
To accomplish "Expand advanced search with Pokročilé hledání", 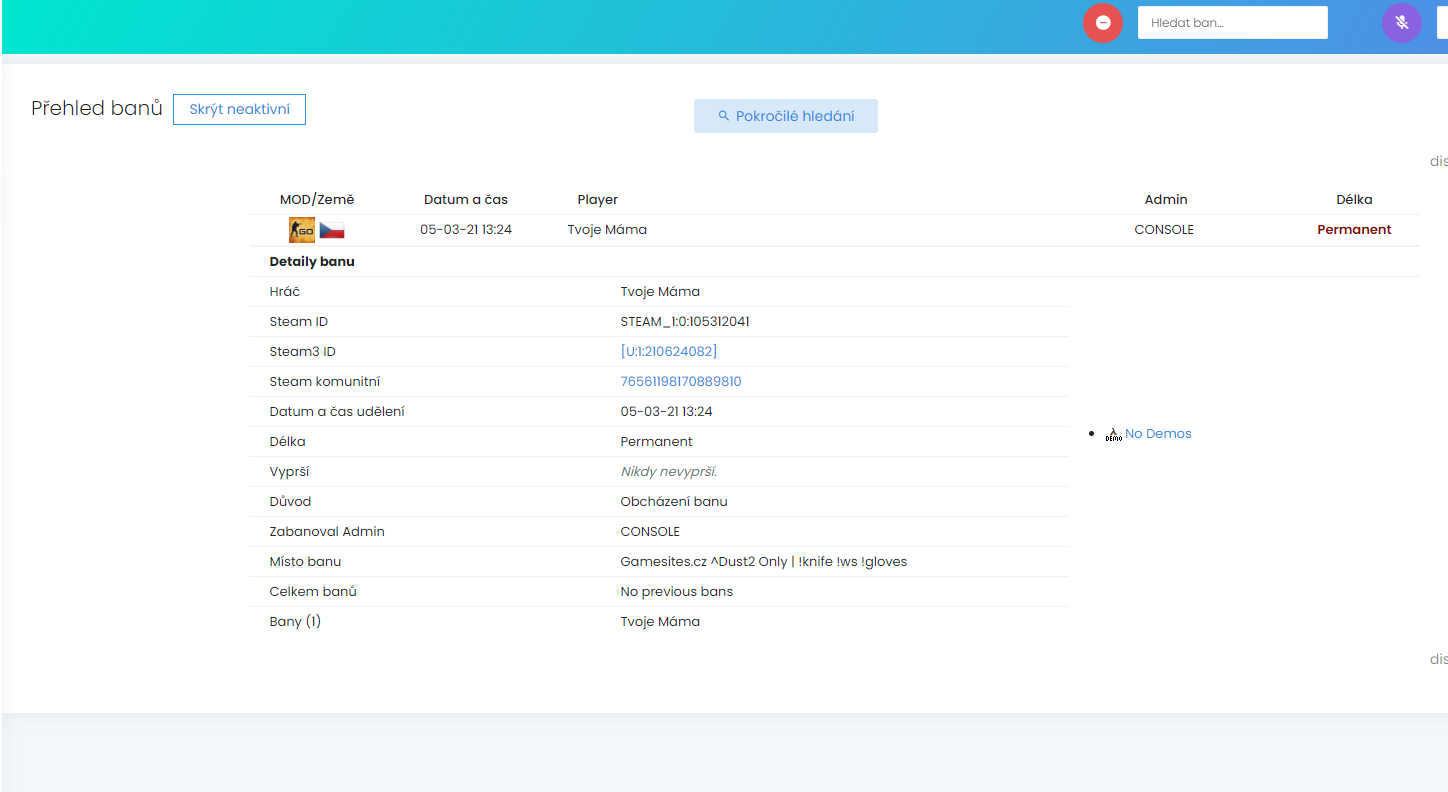I will (x=786, y=116).
